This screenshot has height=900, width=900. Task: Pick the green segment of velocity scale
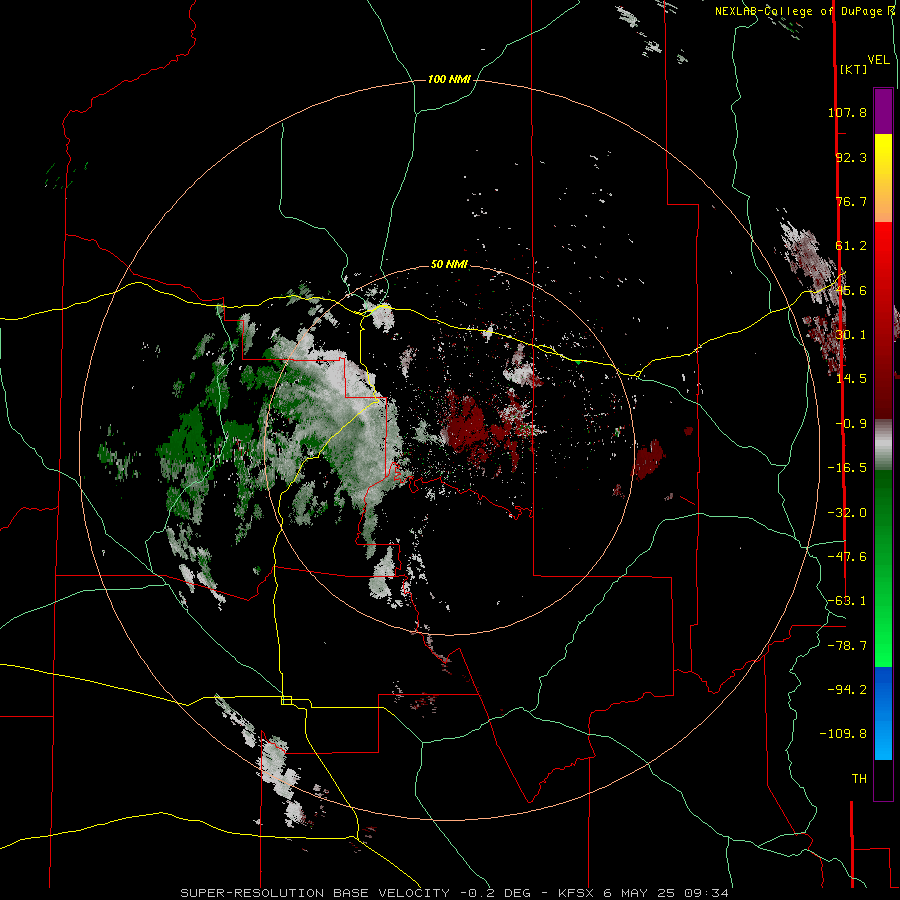tap(883, 568)
